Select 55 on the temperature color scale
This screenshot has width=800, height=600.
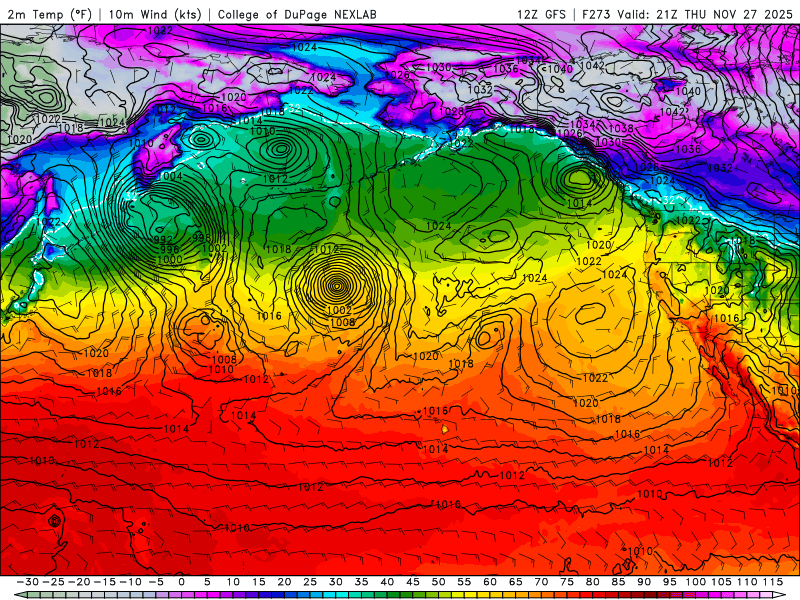[464, 582]
